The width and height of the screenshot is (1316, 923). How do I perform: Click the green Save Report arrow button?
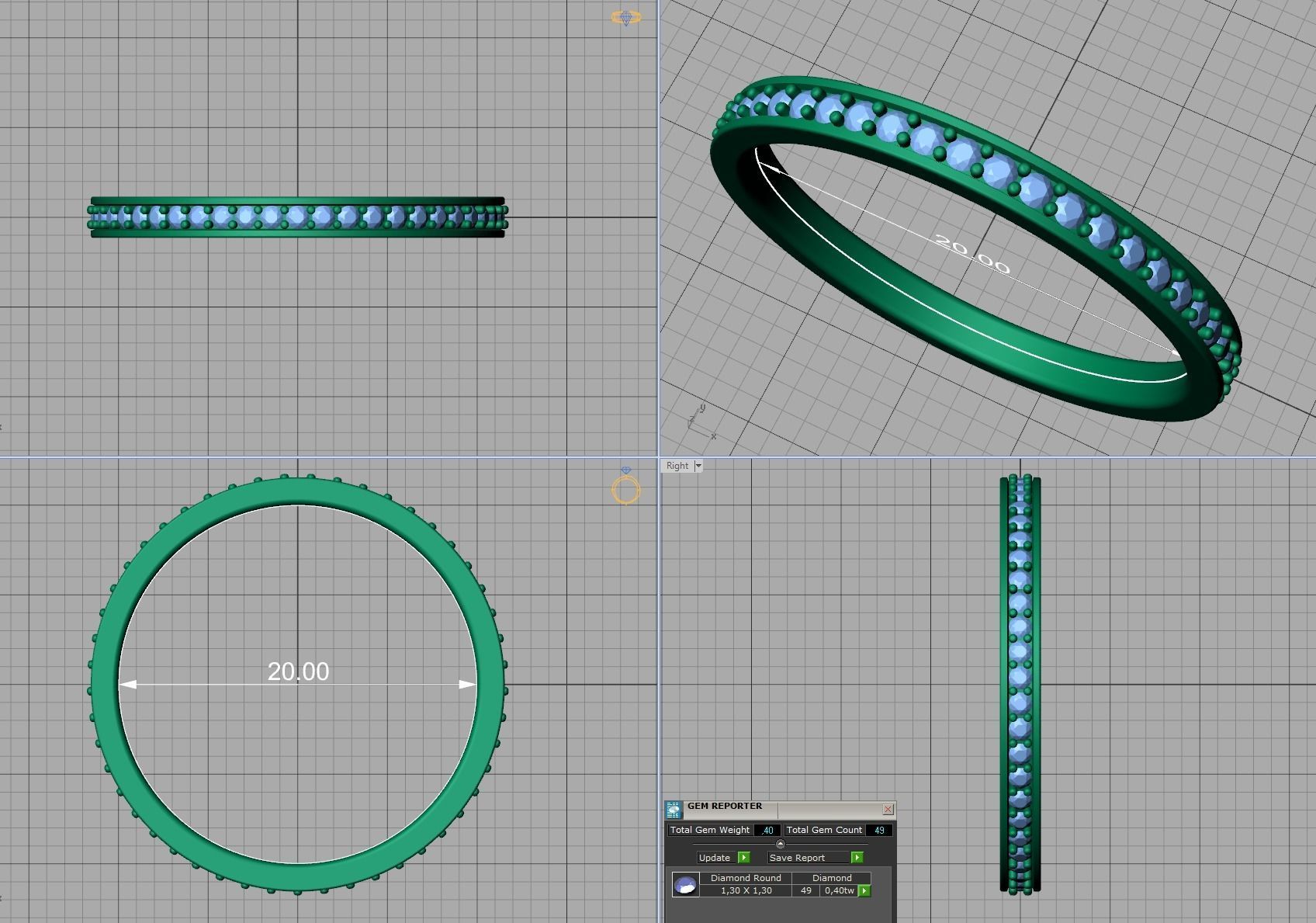857,857
